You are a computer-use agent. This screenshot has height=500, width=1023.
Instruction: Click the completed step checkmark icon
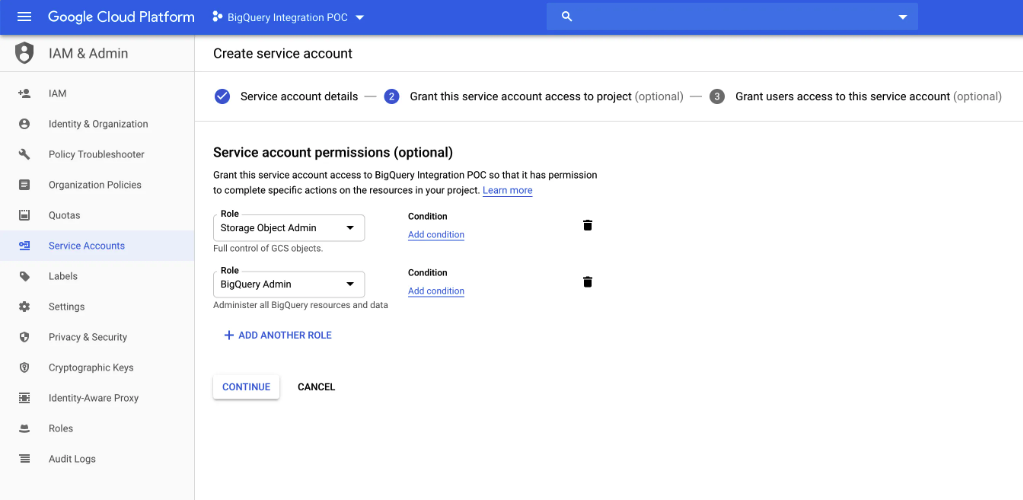(222, 97)
